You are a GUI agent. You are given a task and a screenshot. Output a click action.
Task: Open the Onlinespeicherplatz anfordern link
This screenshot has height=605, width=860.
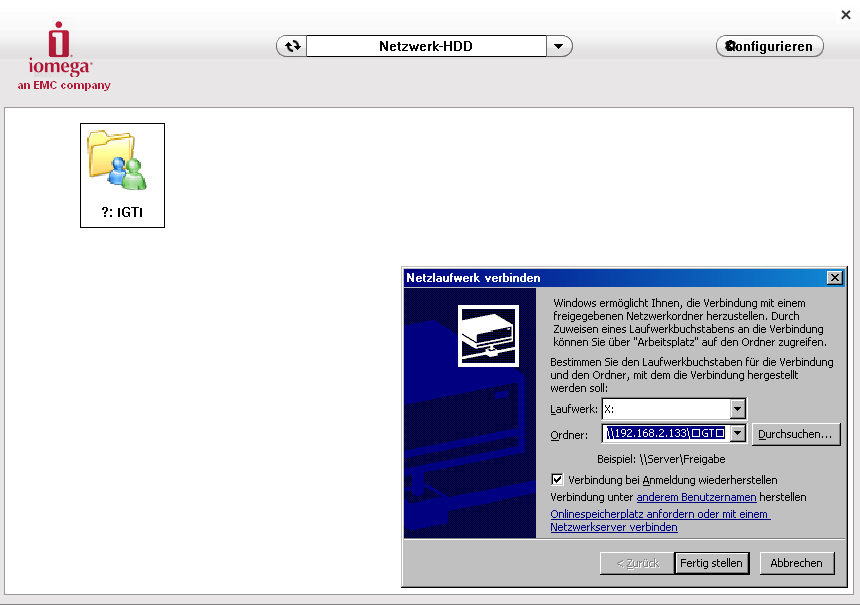[x=660, y=521]
